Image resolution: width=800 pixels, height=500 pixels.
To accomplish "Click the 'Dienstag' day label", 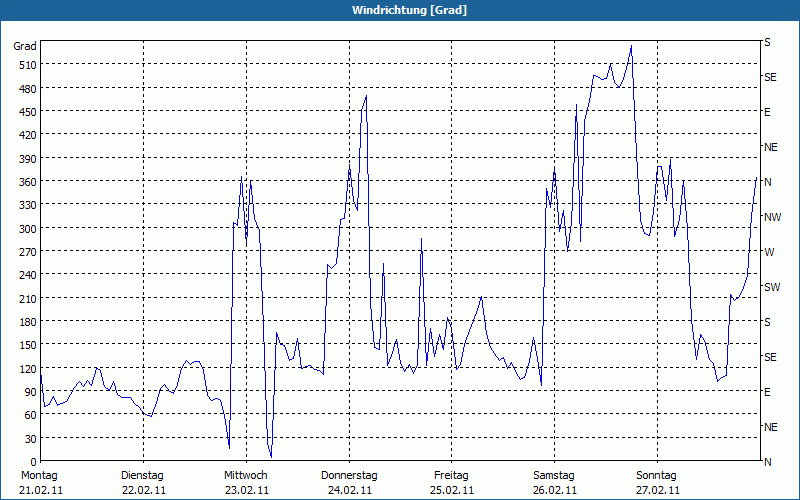I will pyautogui.click(x=142, y=476).
